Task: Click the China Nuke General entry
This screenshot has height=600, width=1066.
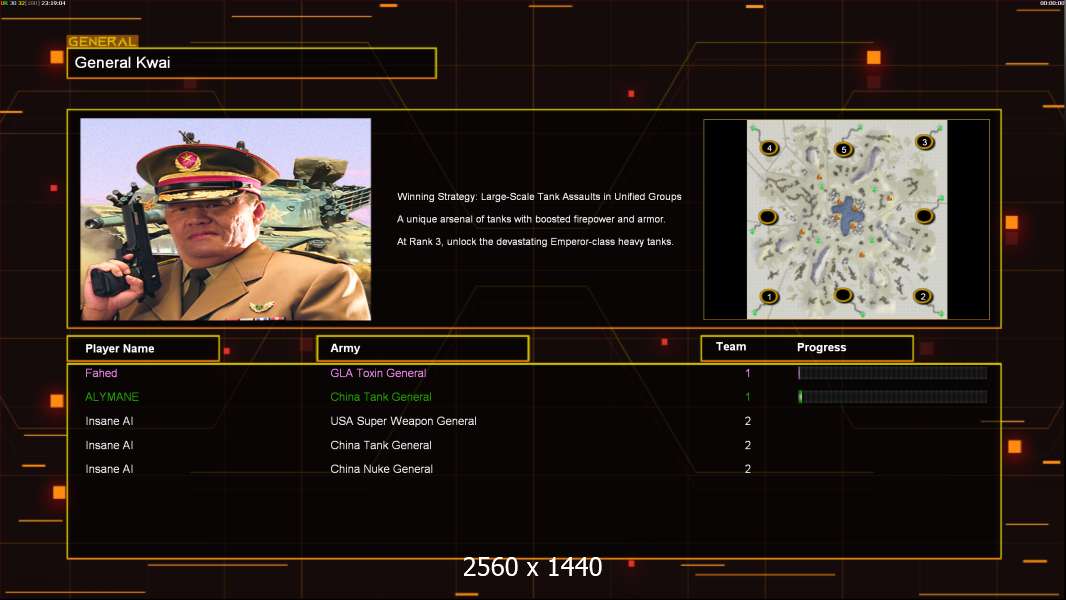Action: pyautogui.click(x=381, y=469)
